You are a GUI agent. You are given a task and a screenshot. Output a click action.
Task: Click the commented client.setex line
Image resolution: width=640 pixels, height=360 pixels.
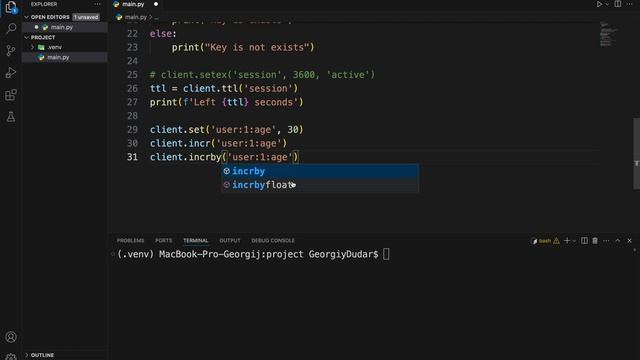click(262, 75)
